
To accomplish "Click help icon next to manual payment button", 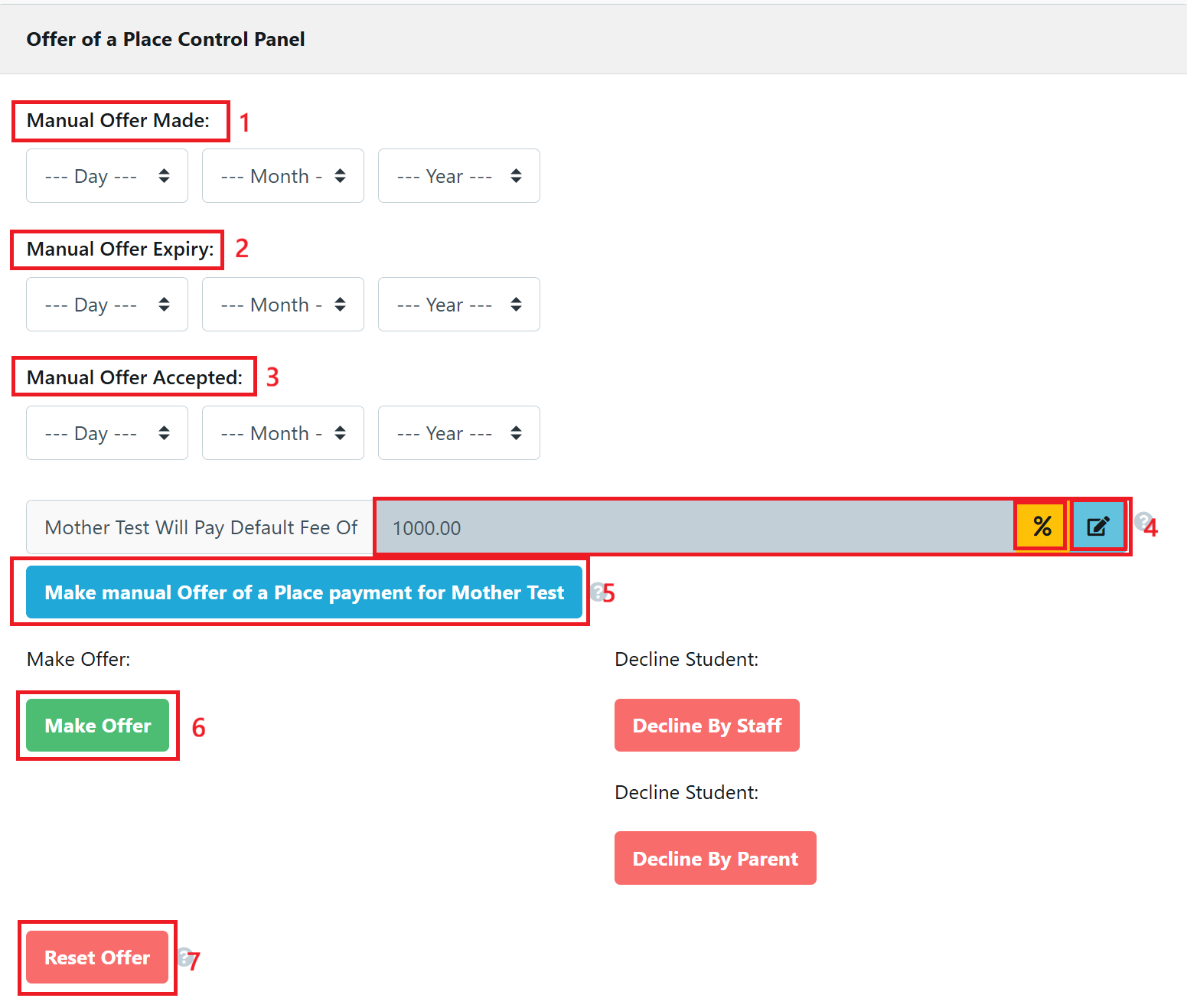I will (597, 591).
